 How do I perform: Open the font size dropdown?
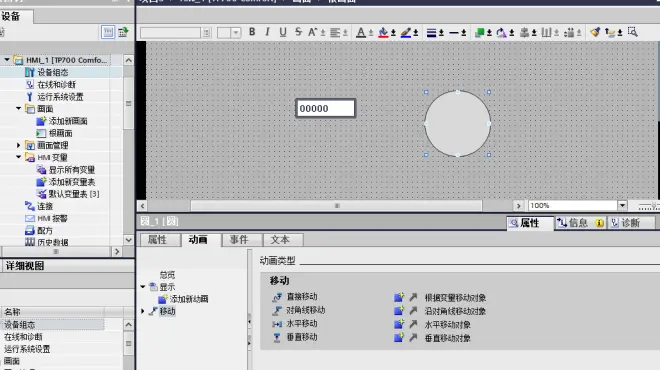click(236, 32)
